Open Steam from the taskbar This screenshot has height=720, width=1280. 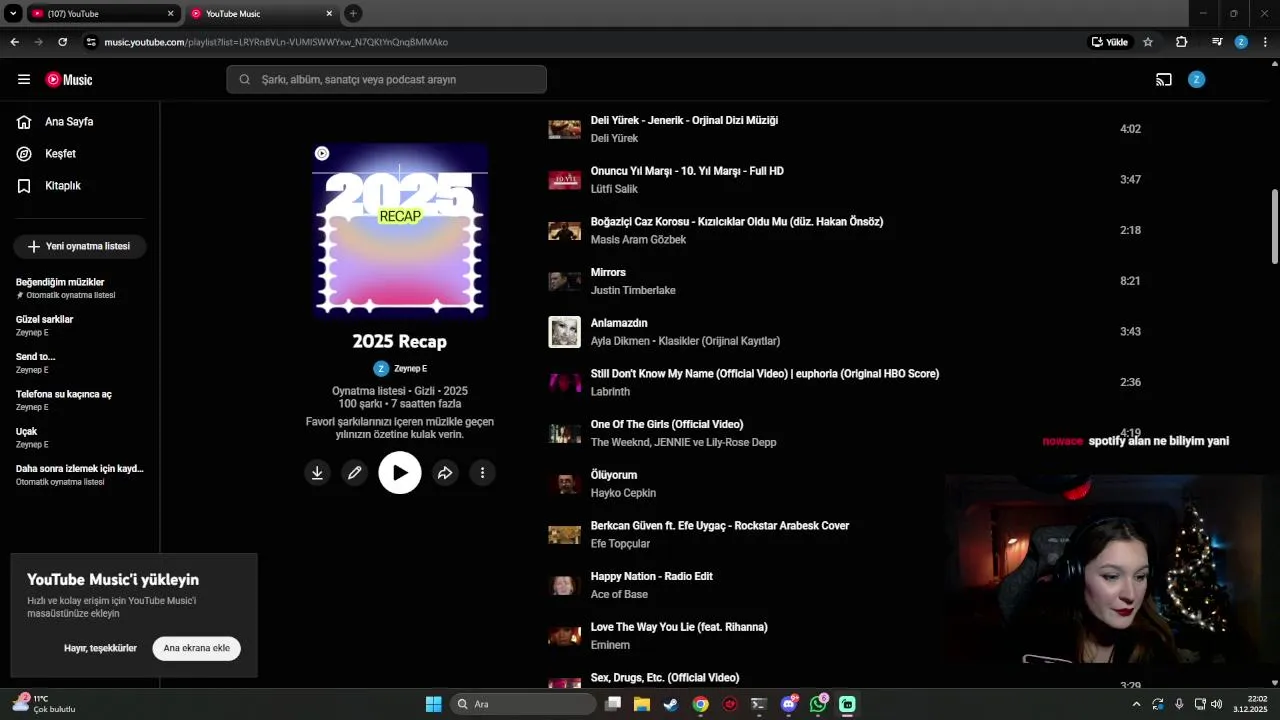671,704
